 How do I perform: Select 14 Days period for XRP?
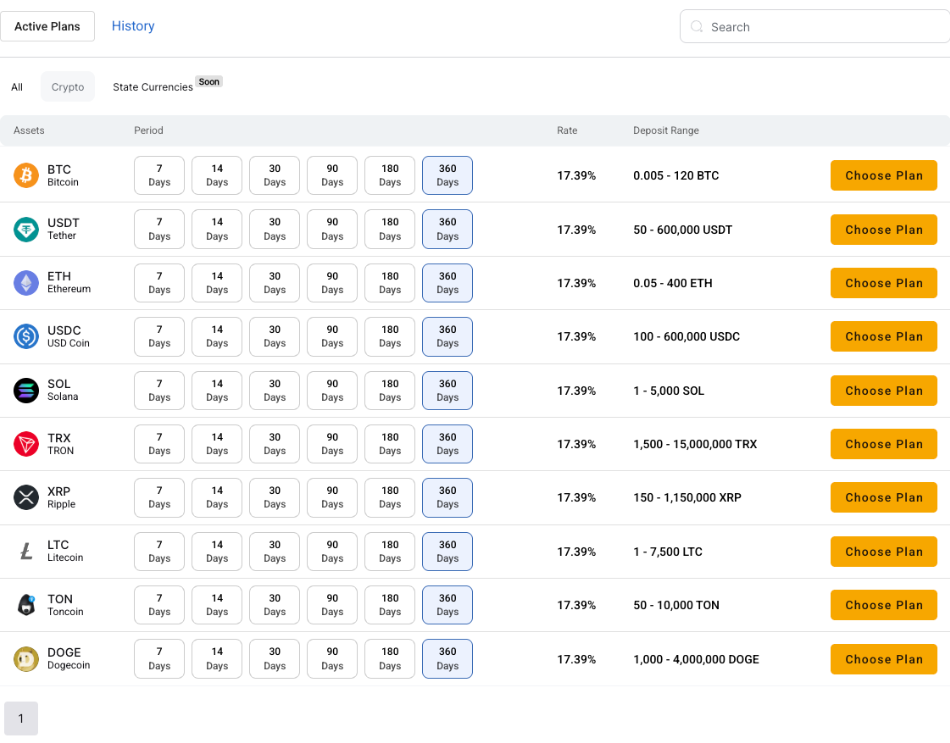pos(217,498)
